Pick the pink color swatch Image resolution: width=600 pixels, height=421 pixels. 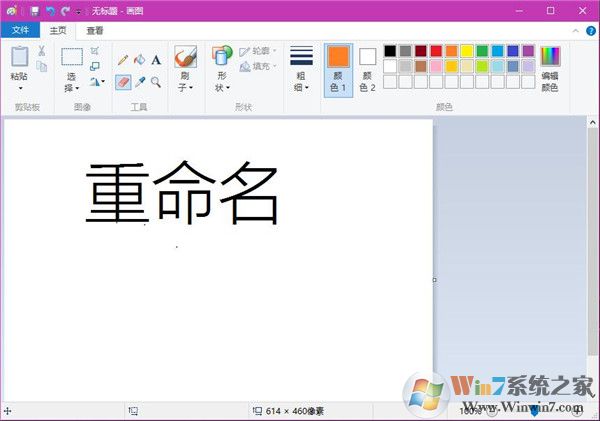(x=436, y=66)
